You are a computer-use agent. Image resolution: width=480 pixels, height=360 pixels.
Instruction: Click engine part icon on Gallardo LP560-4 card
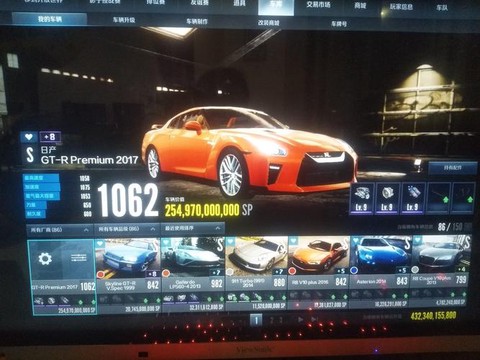(x=168, y=298)
